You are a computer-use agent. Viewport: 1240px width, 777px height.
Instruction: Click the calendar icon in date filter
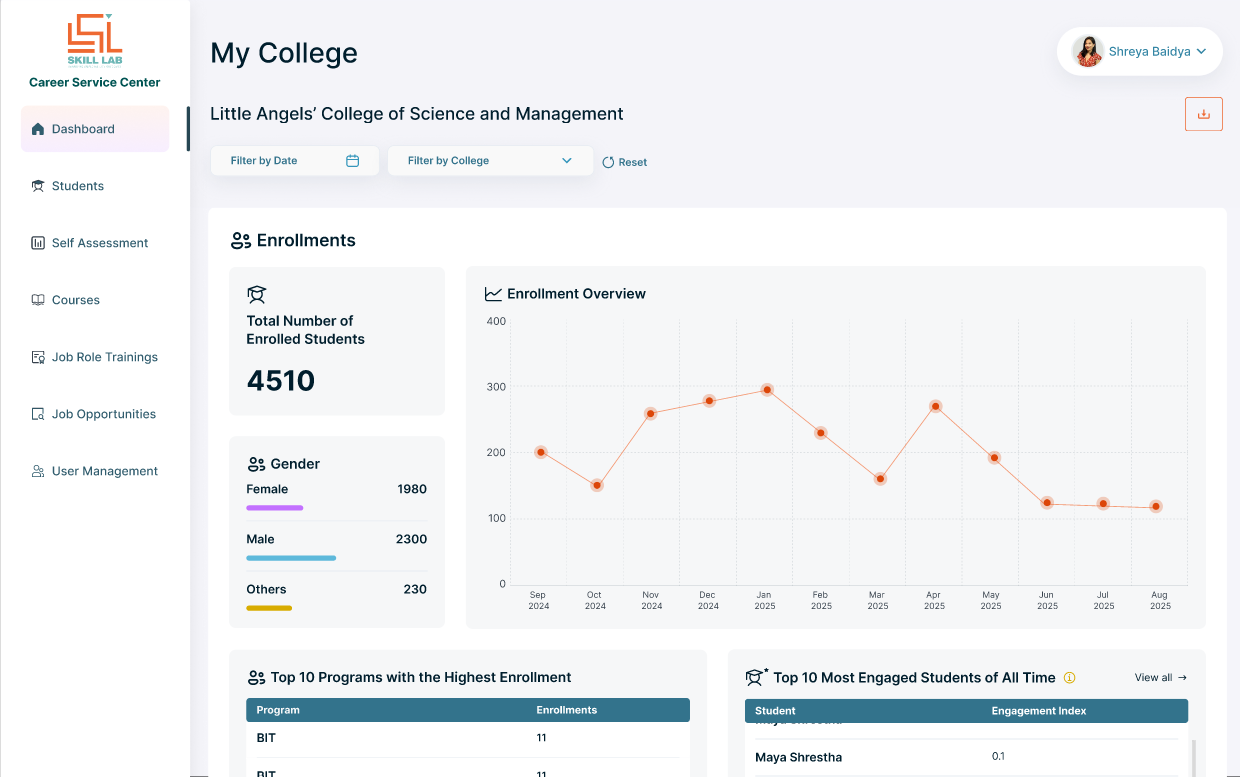point(352,161)
